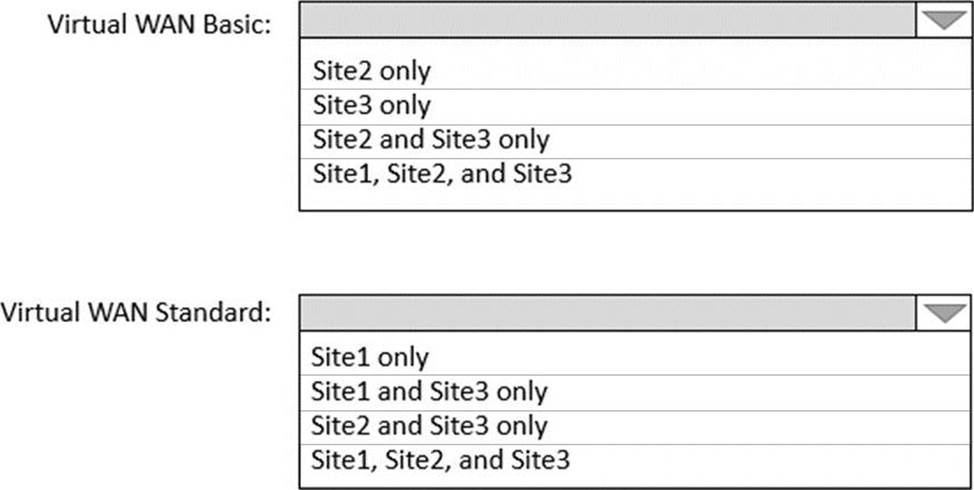Select "Site1, Site2, and Site3" for Virtual WAN Standard

pos(442,460)
